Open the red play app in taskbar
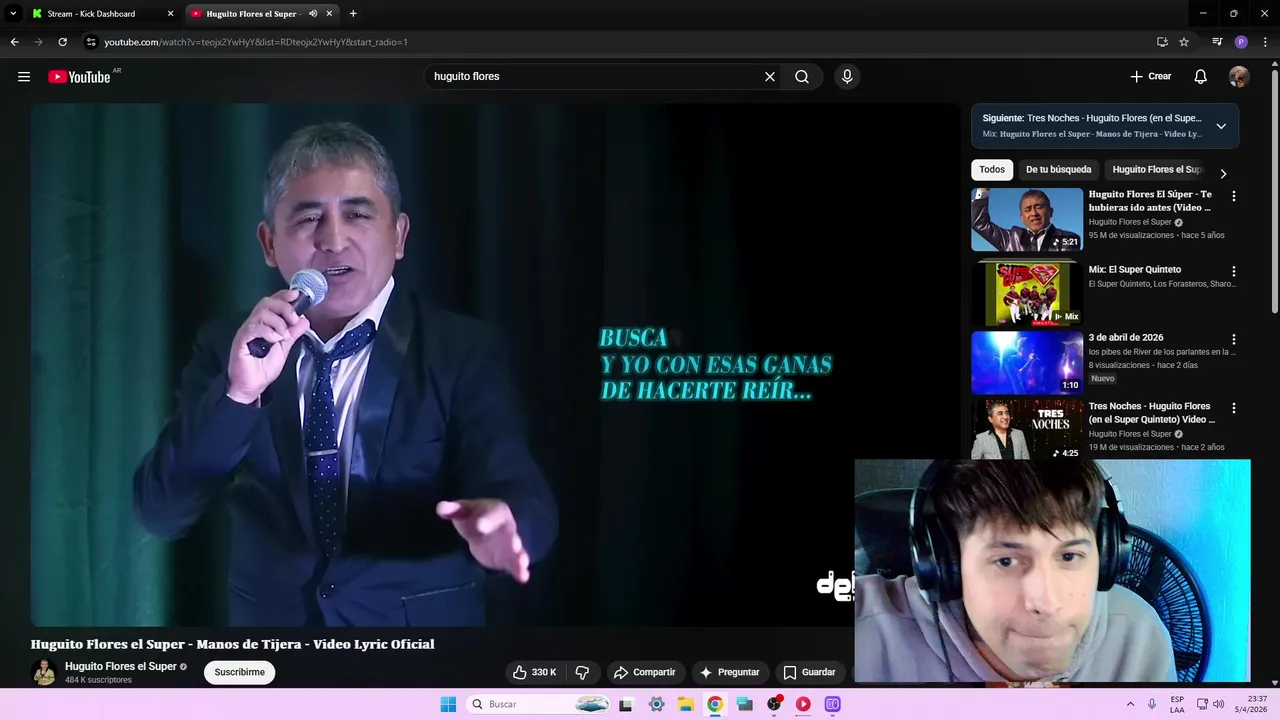 (803, 704)
